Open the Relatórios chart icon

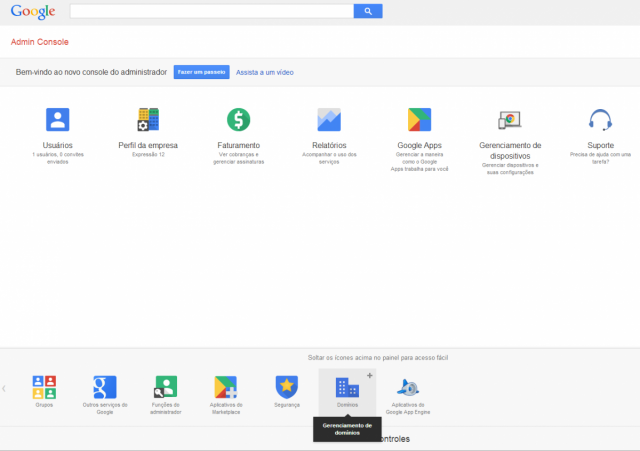pos(329,120)
